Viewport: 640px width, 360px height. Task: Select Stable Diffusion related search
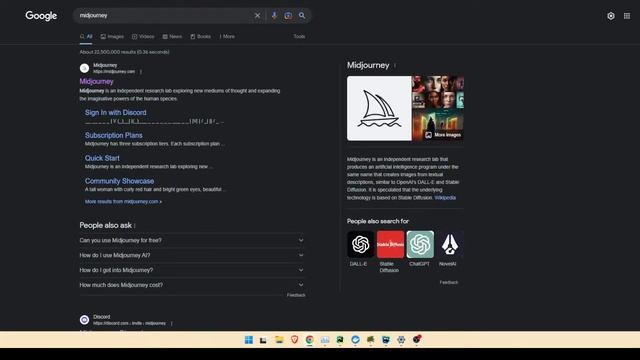(390, 252)
